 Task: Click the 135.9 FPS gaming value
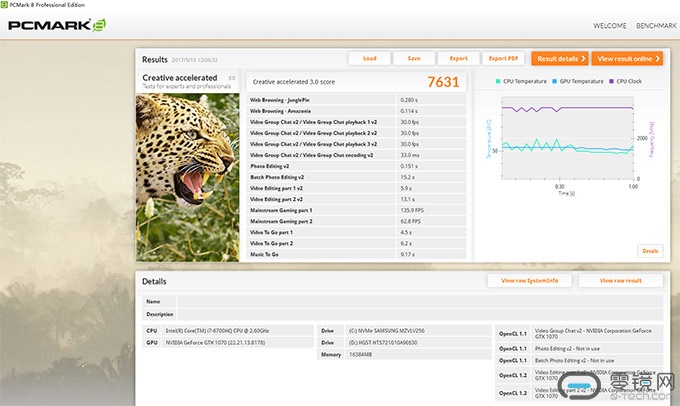click(x=412, y=210)
